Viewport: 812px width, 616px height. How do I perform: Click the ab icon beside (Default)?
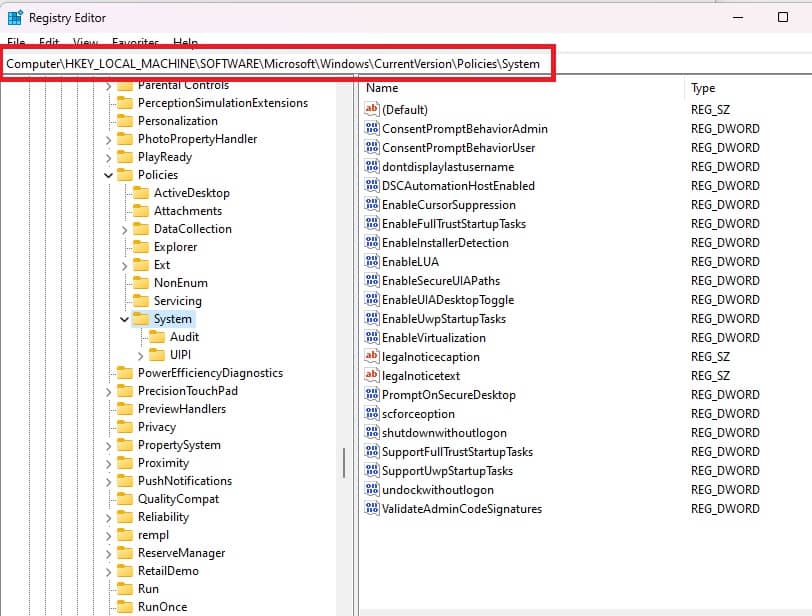coord(370,109)
